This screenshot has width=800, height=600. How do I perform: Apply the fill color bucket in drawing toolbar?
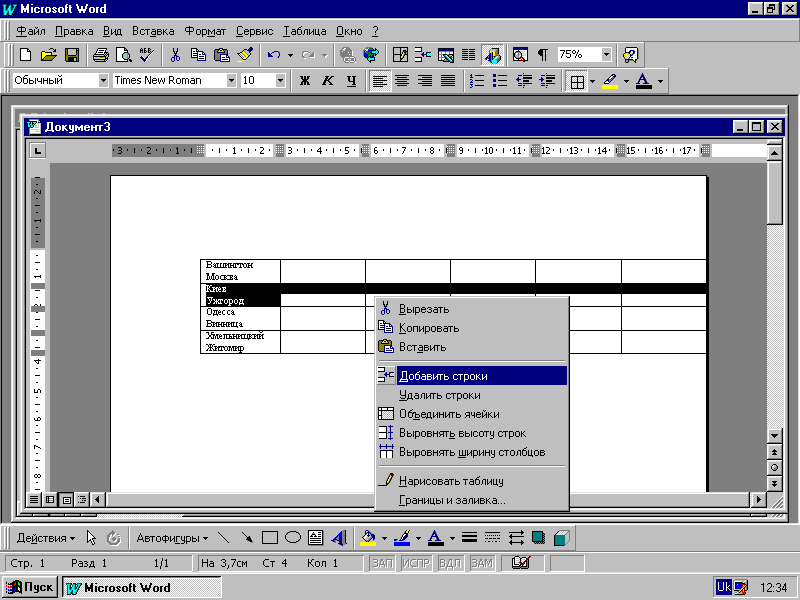coord(368,538)
